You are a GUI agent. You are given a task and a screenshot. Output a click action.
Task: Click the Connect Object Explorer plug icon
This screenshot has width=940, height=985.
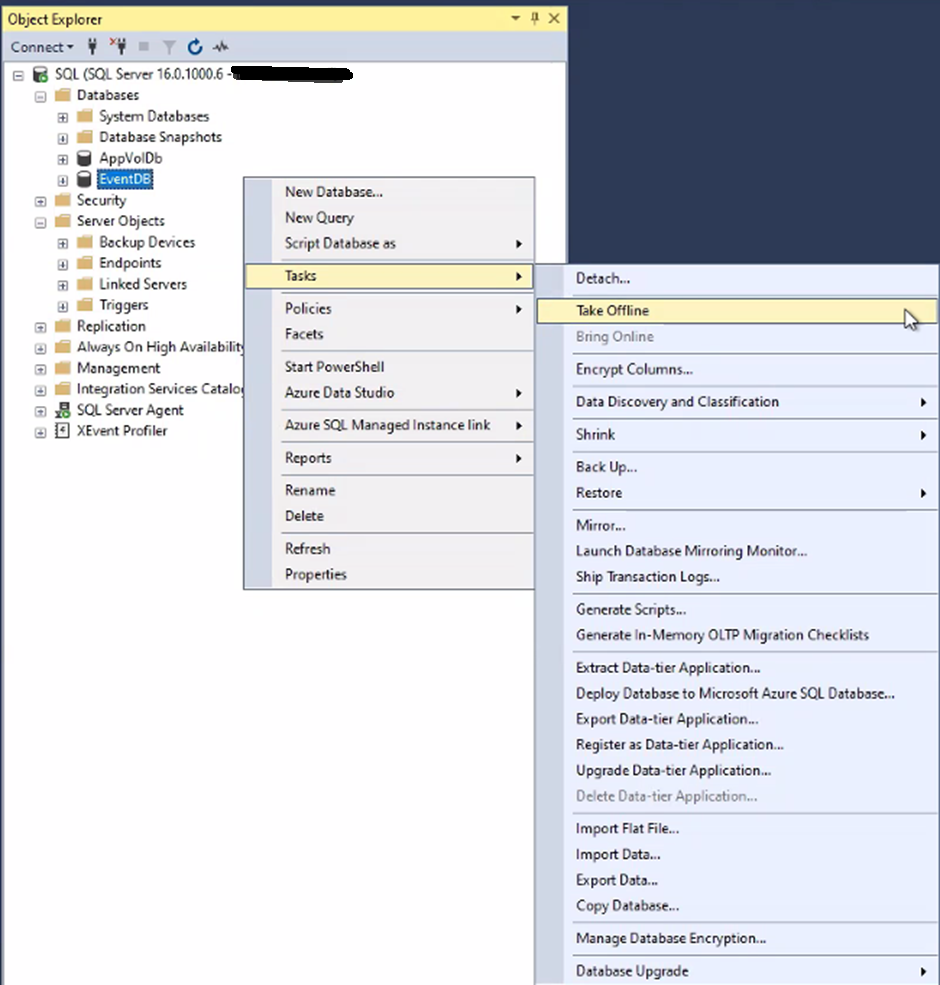93,47
